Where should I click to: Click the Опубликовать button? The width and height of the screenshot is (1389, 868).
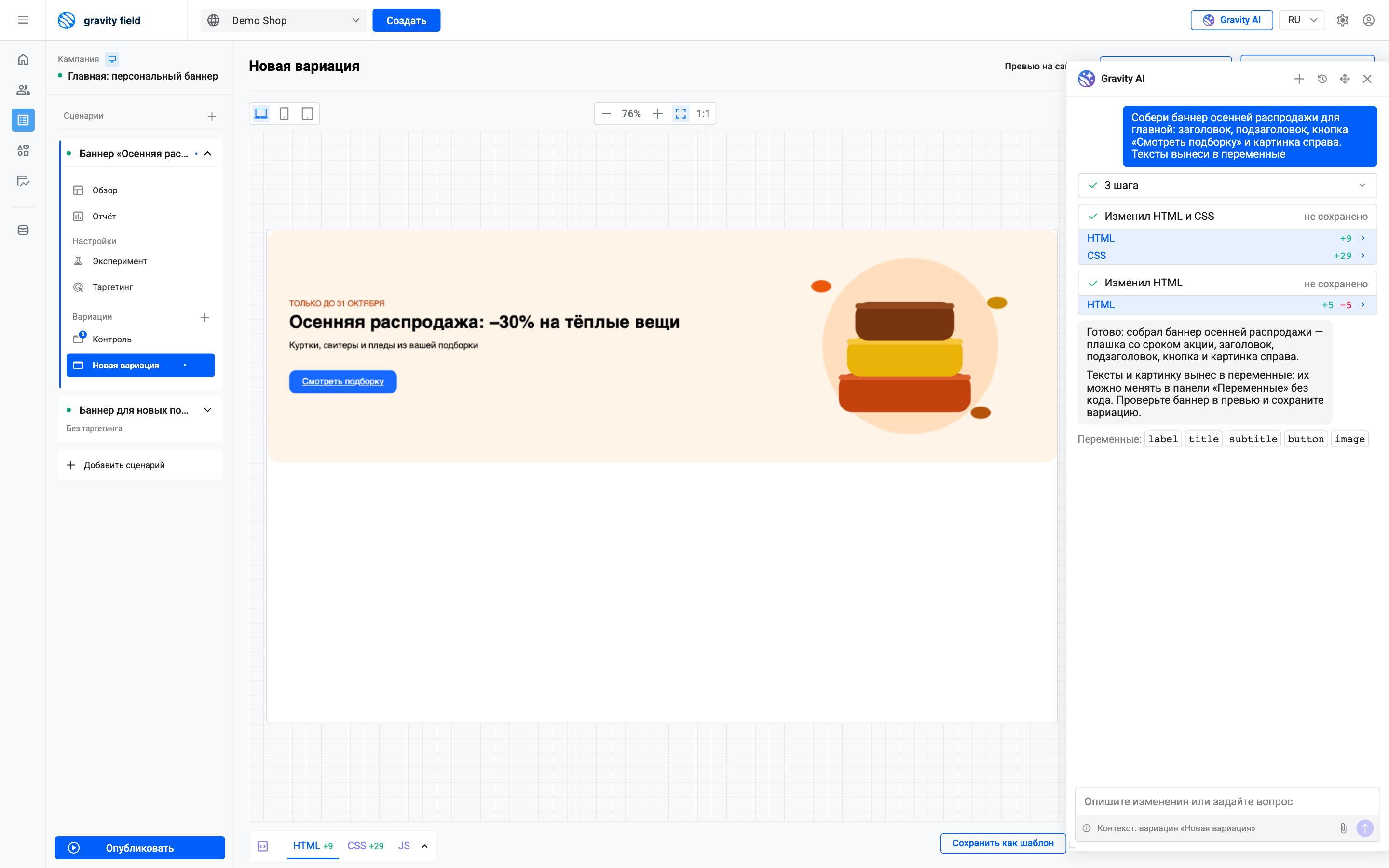pos(139,847)
